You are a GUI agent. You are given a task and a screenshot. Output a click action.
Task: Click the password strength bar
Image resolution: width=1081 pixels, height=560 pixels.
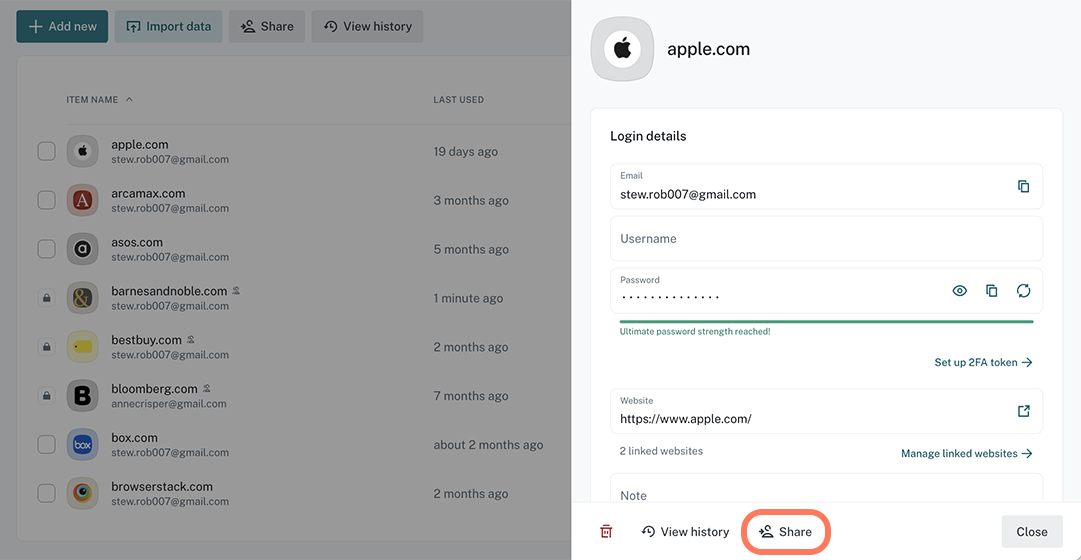826,321
